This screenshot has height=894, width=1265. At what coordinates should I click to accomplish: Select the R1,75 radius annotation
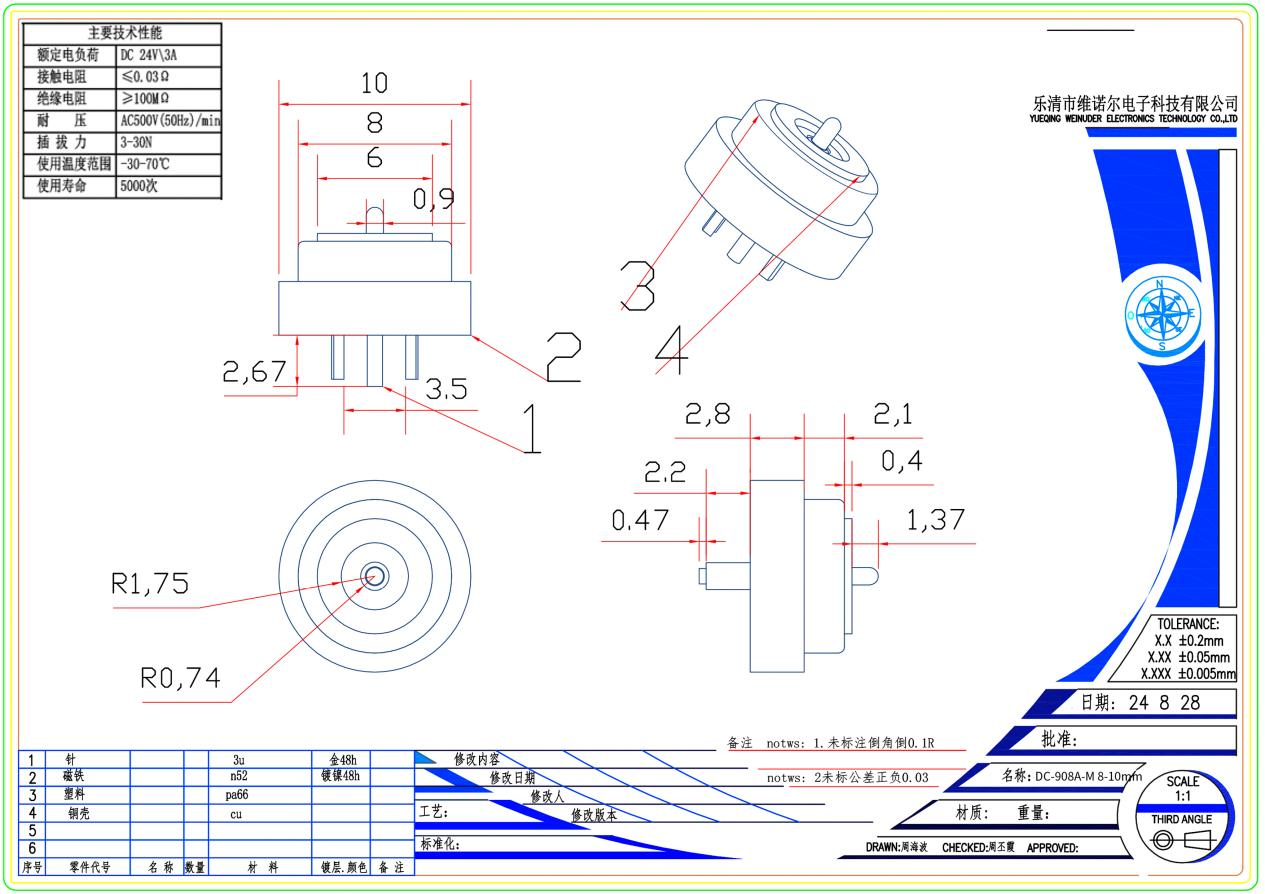(x=150, y=586)
